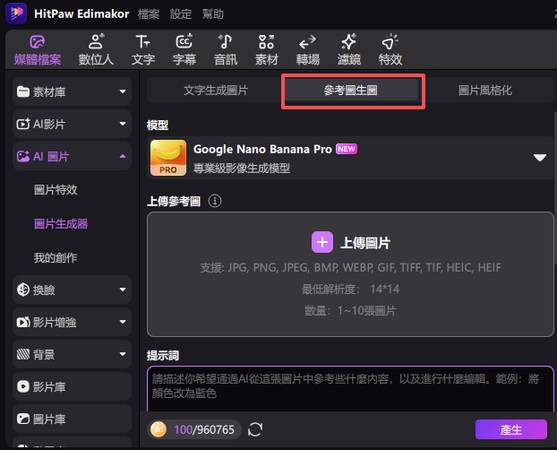The width and height of the screenshot is (557, 450).
Task: Refresh credits with the circular arrows icon
Action: [x=255, y=429]
